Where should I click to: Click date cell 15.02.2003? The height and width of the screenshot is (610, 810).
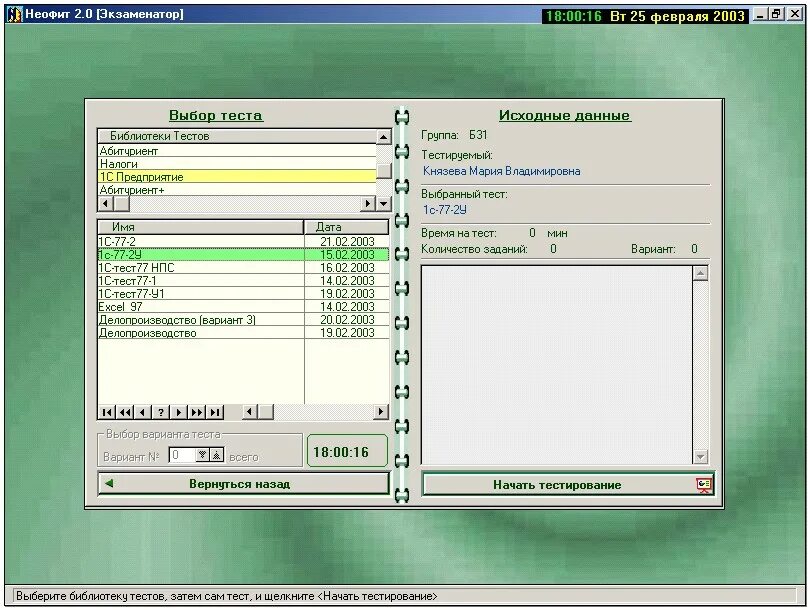point(347,255)
